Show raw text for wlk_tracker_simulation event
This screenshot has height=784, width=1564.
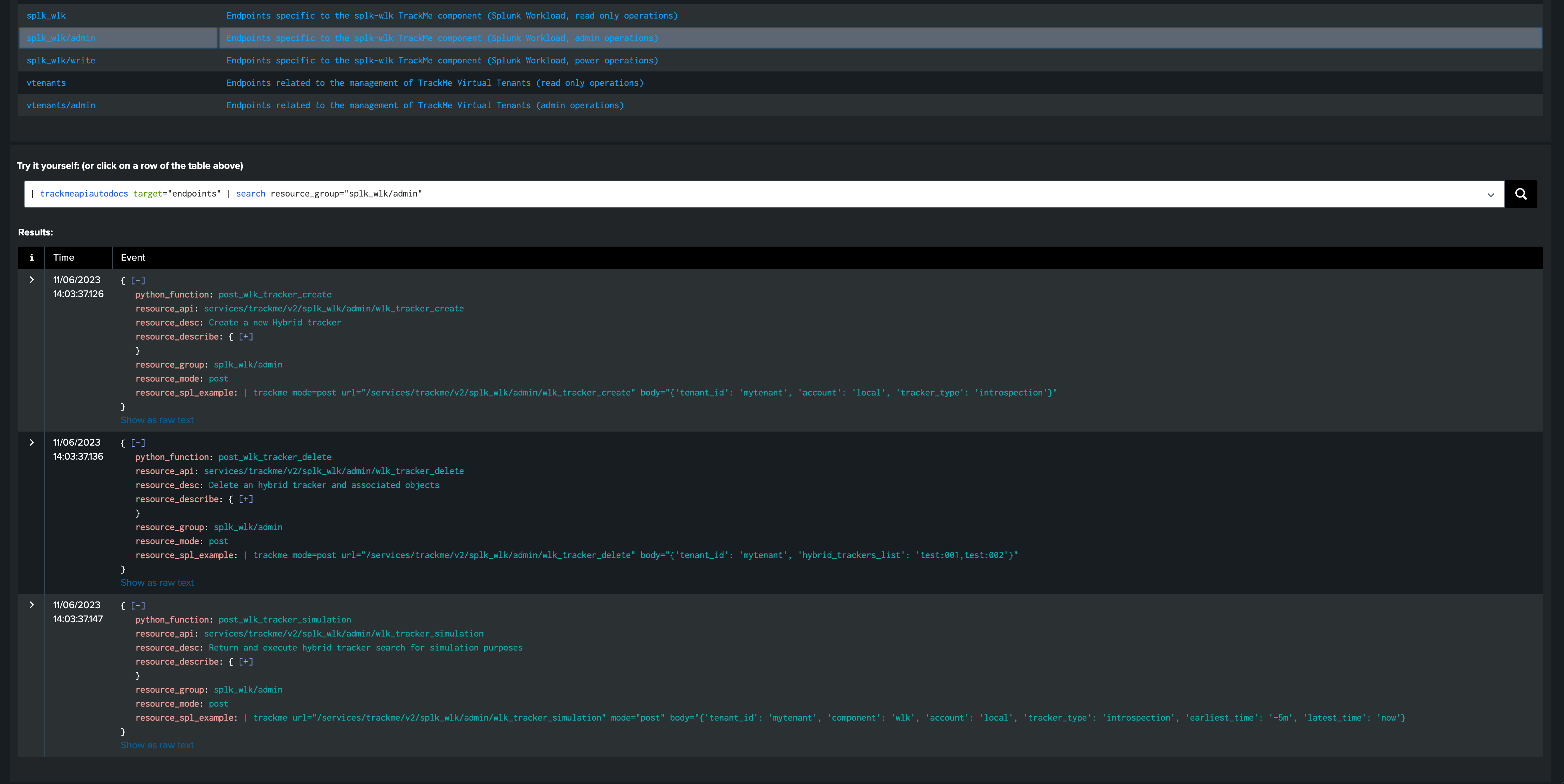tap(157, 745)
